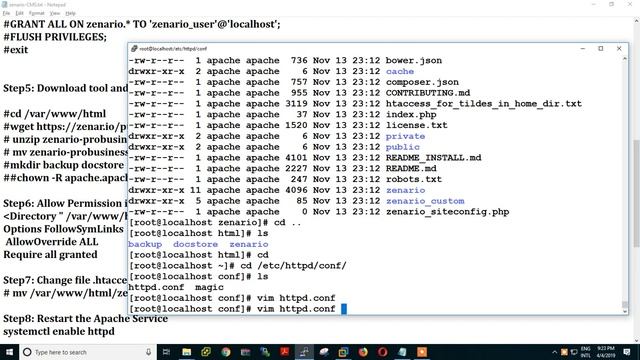
Task: Open Task View from the taskbar
Action: coord(166,352)
